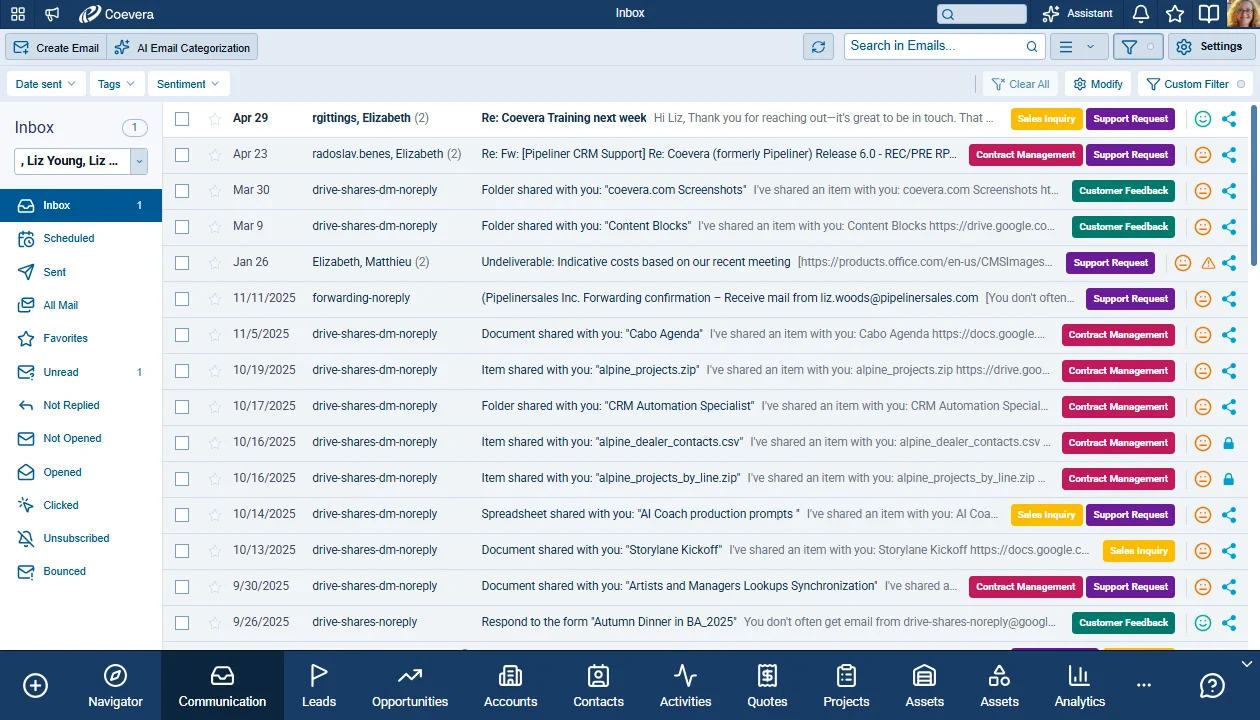Image resolution: width=1260 pixels, height=720 pixels.
Task: Check the Apr 29 rgittings email checkbox
Action: [x=182, y=119]
